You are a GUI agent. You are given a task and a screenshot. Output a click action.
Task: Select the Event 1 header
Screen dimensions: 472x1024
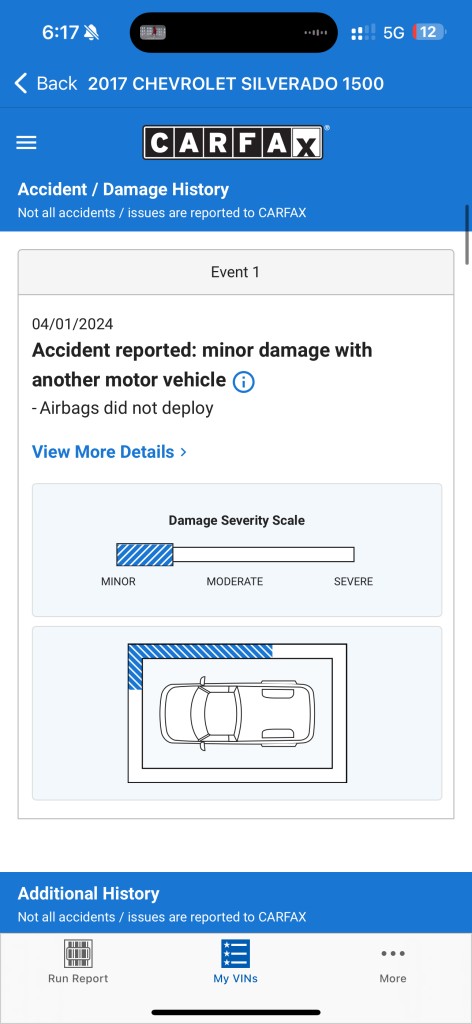tap(236, 272)
